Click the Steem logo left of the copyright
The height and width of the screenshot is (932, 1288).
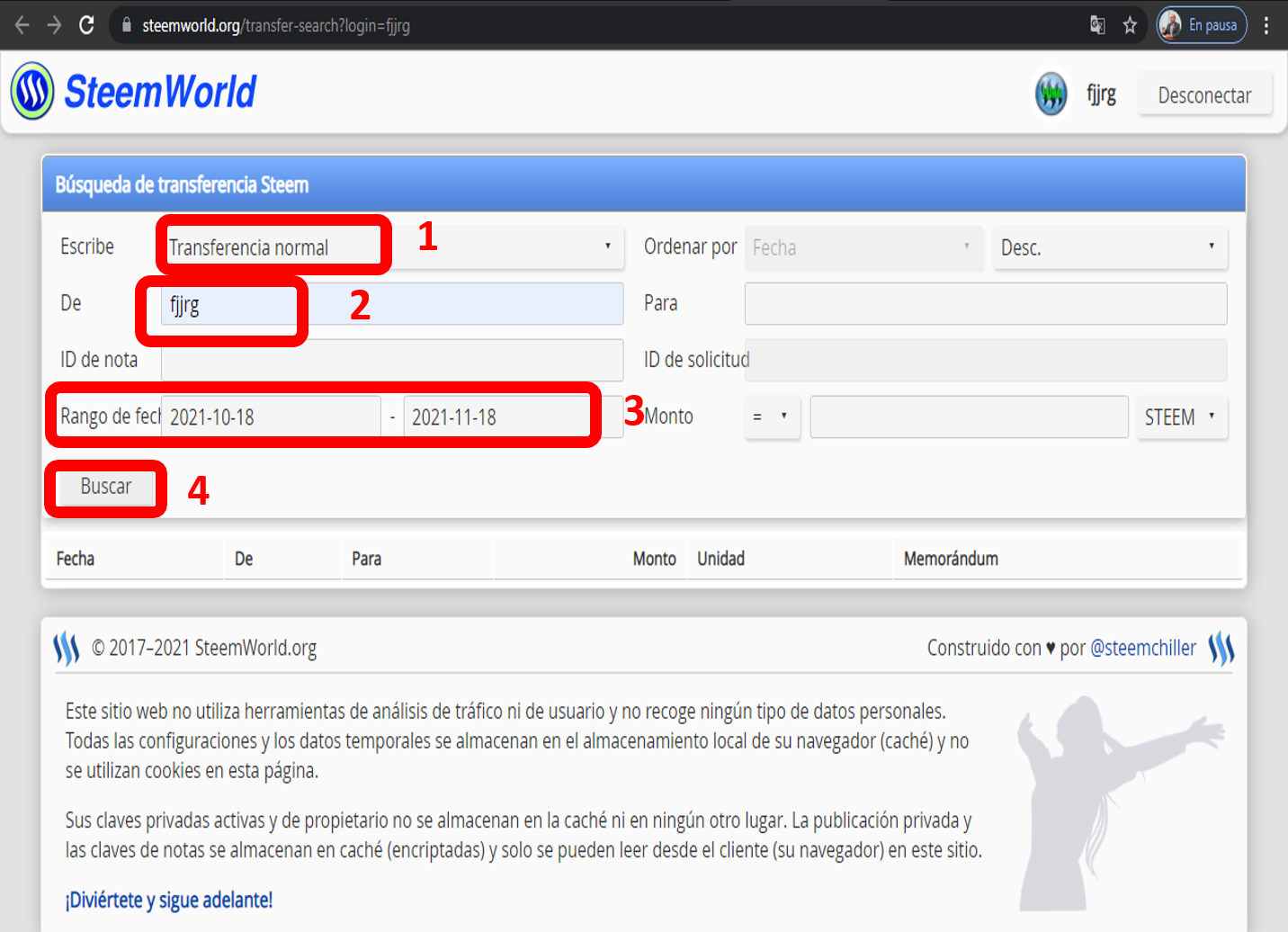coord(67,648)
